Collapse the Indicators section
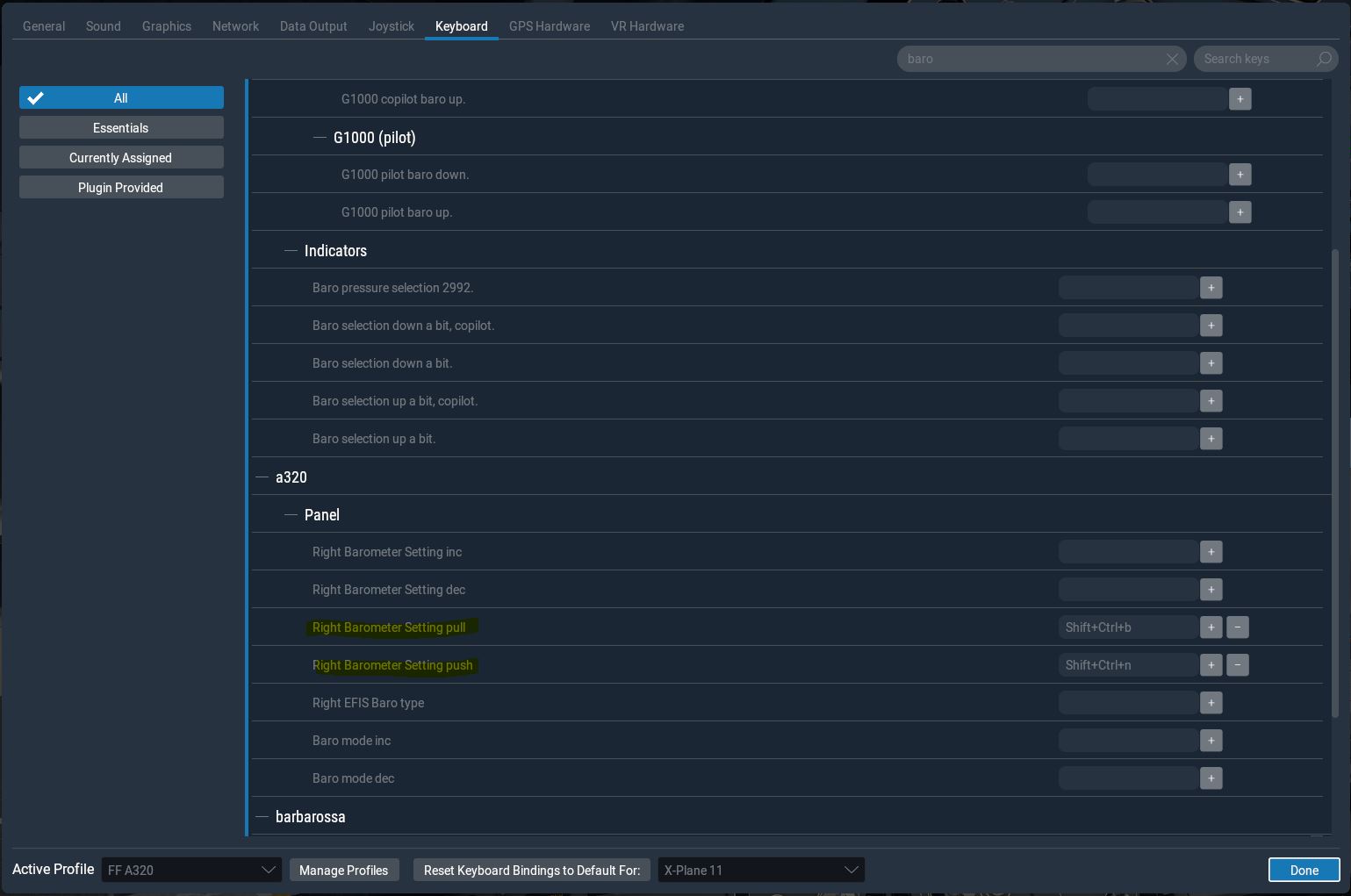 (291, 251)
